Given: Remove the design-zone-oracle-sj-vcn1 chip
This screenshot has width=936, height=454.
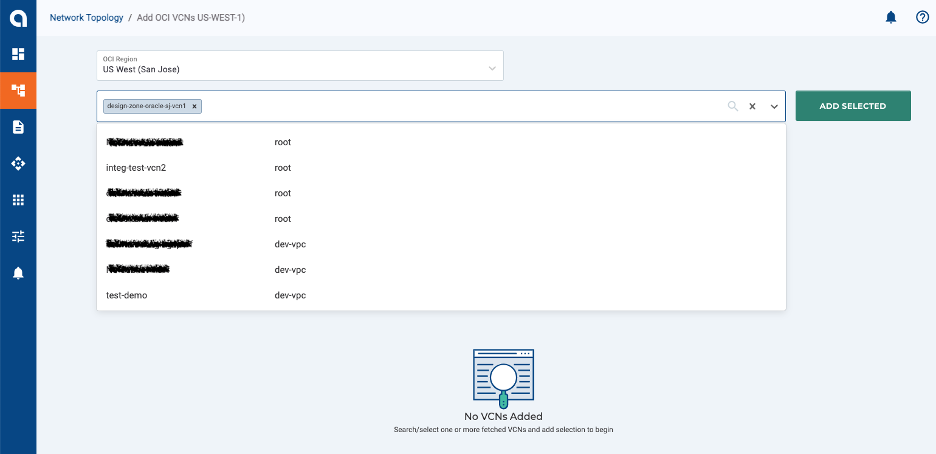Looking at the screenshot, I should (x=195, y=106).
